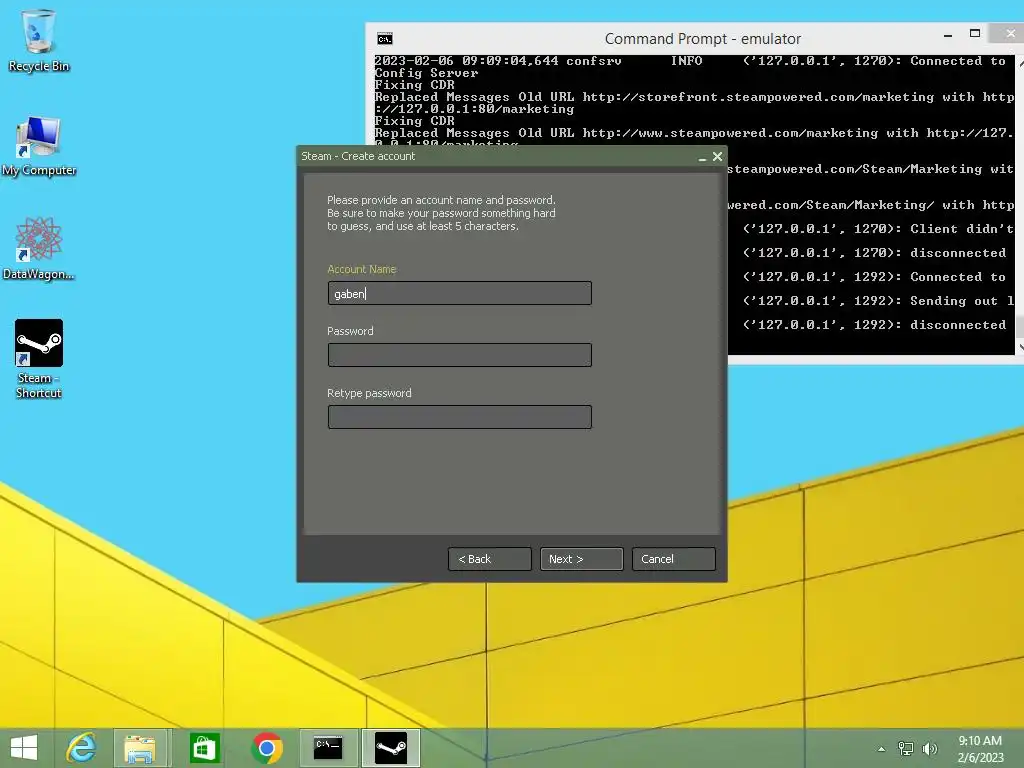
Task: Switch to Steam taskbar button
Action: [x=391, y=748]
